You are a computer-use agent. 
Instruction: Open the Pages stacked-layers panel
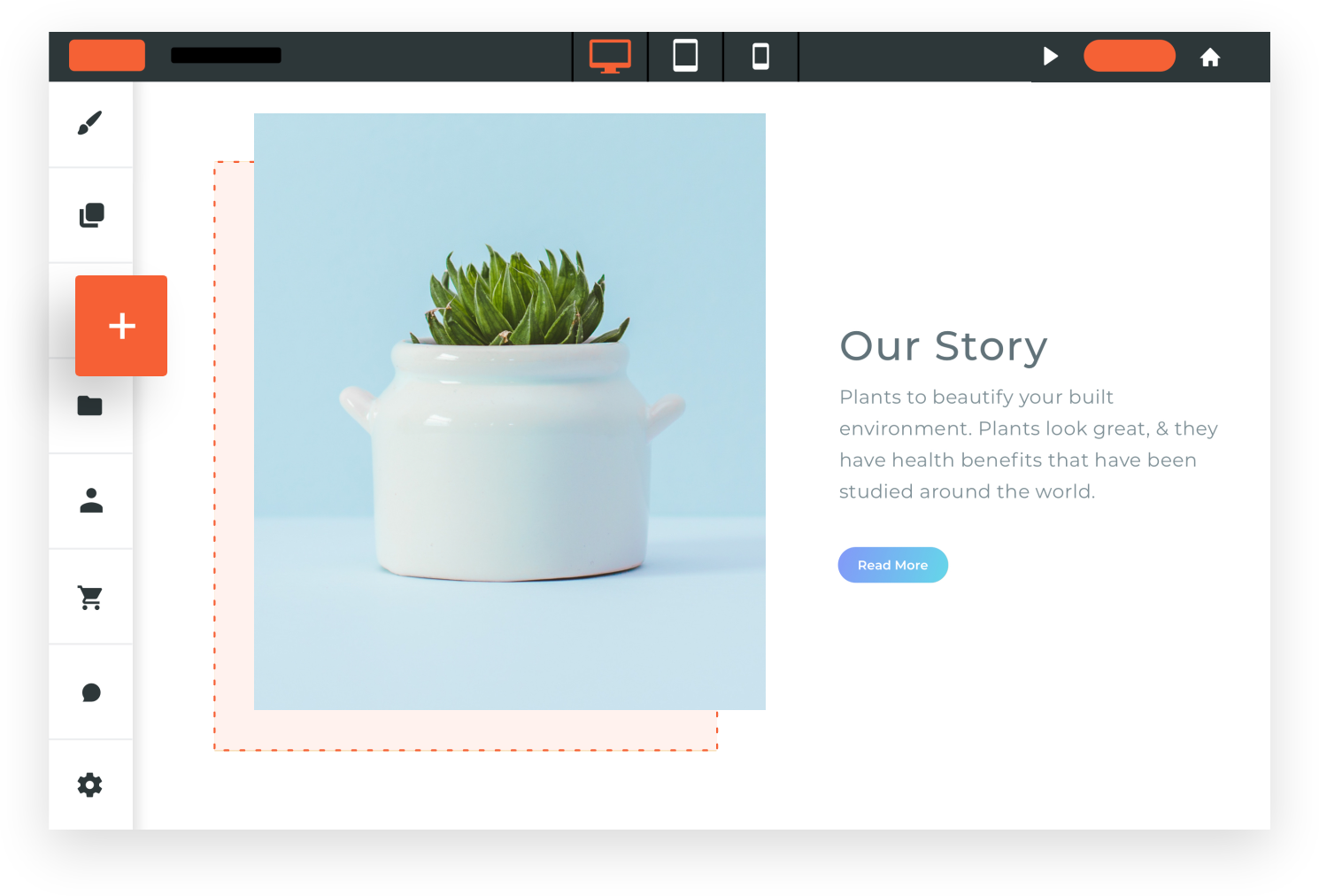91,215
